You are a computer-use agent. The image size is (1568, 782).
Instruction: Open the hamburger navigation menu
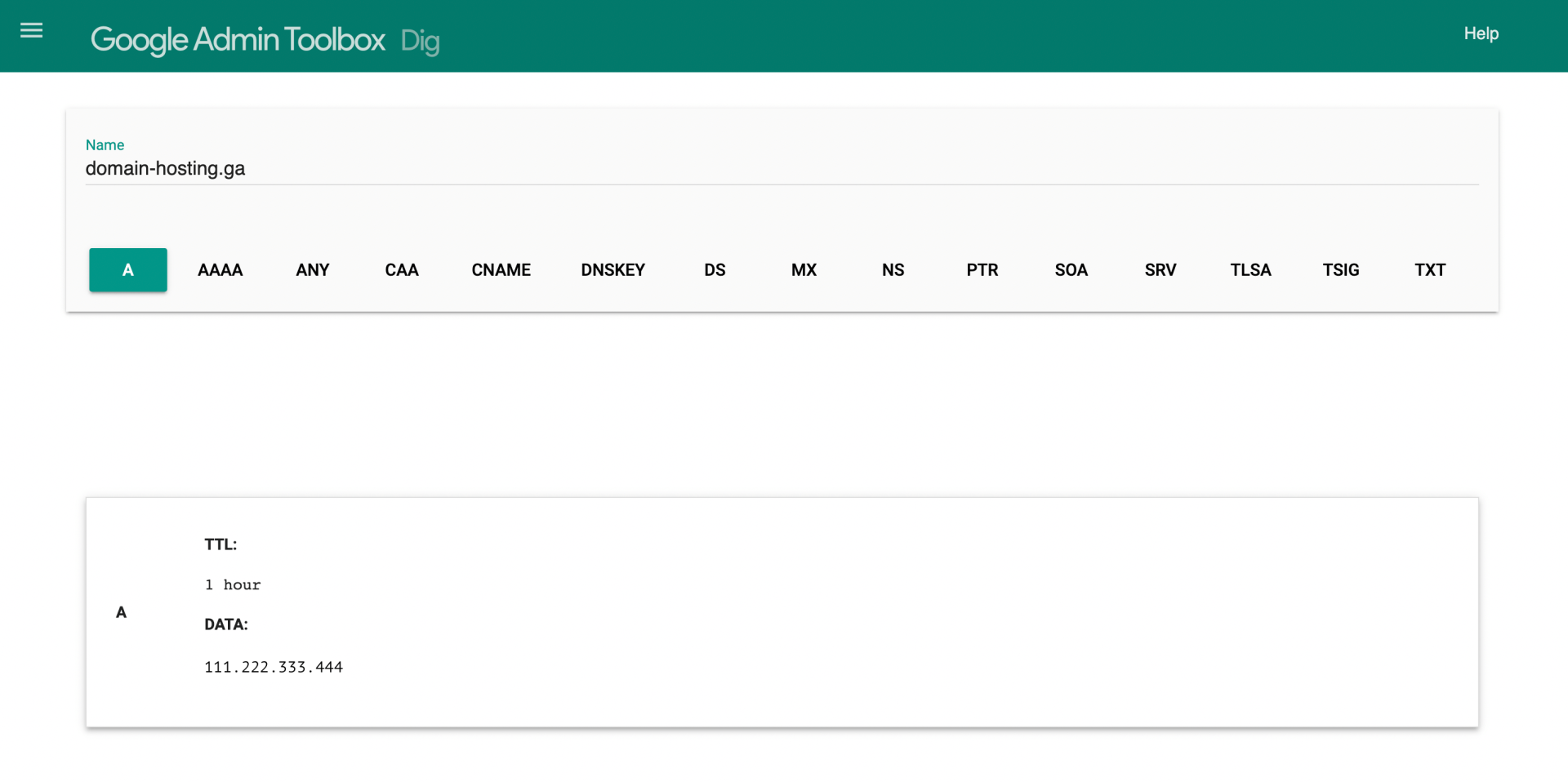31,31
